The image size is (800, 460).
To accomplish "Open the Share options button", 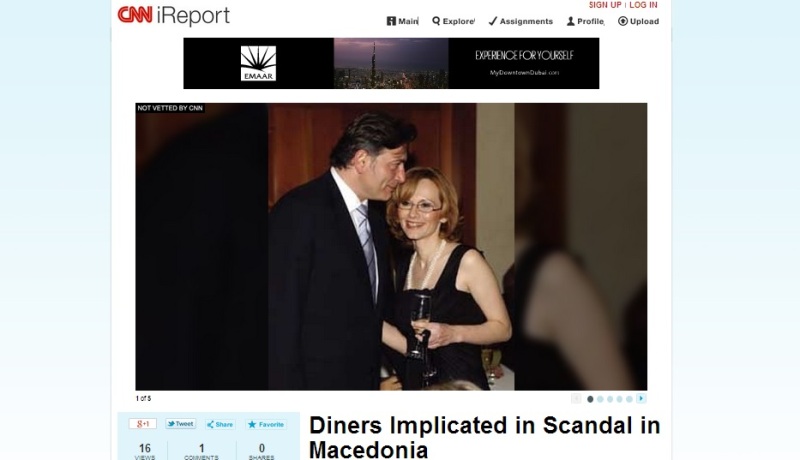I will tap(220, 424).
